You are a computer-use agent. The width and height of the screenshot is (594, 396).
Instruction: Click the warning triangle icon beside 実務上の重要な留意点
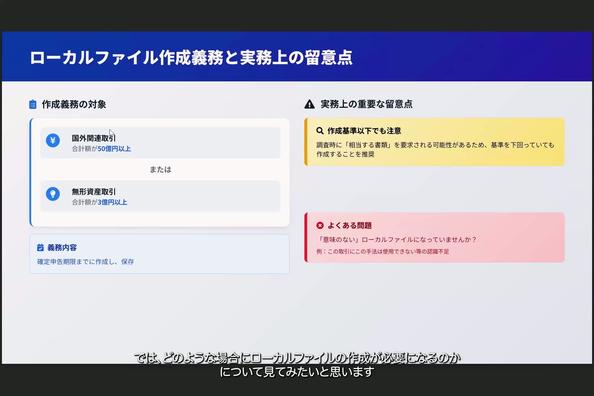310,104
